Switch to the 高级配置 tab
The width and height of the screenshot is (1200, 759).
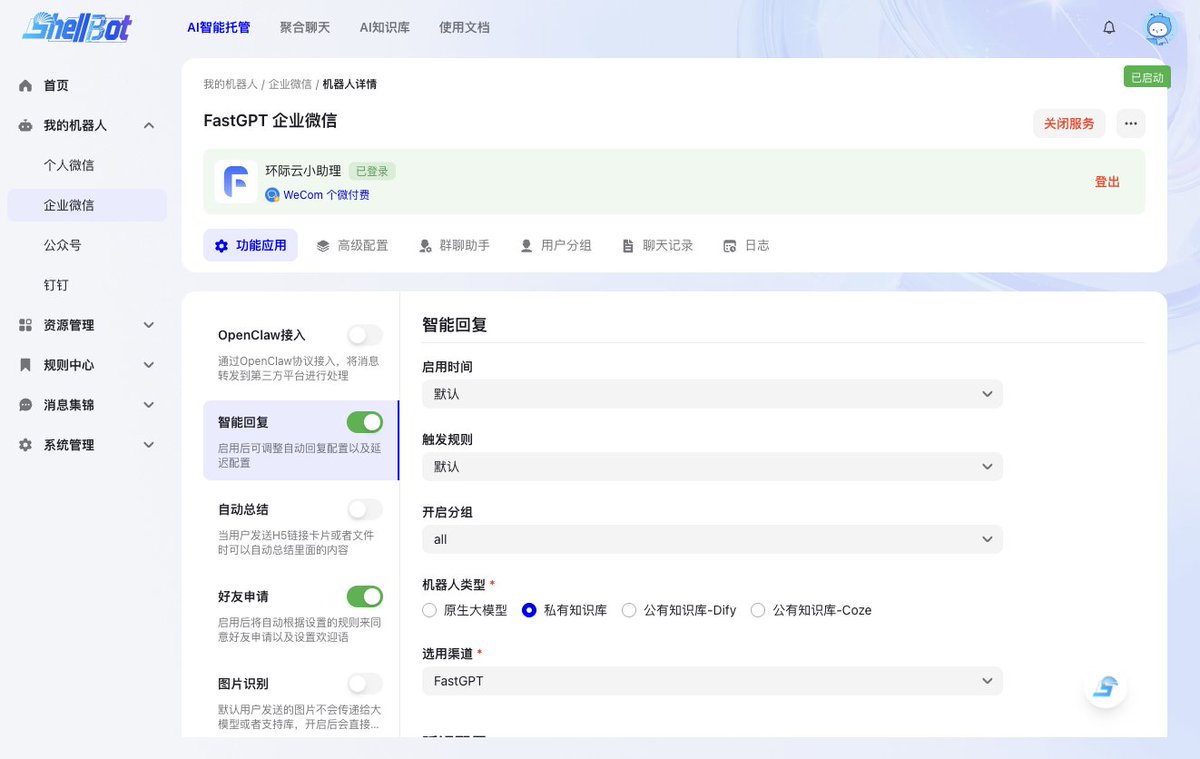click(x=352, y=246)
